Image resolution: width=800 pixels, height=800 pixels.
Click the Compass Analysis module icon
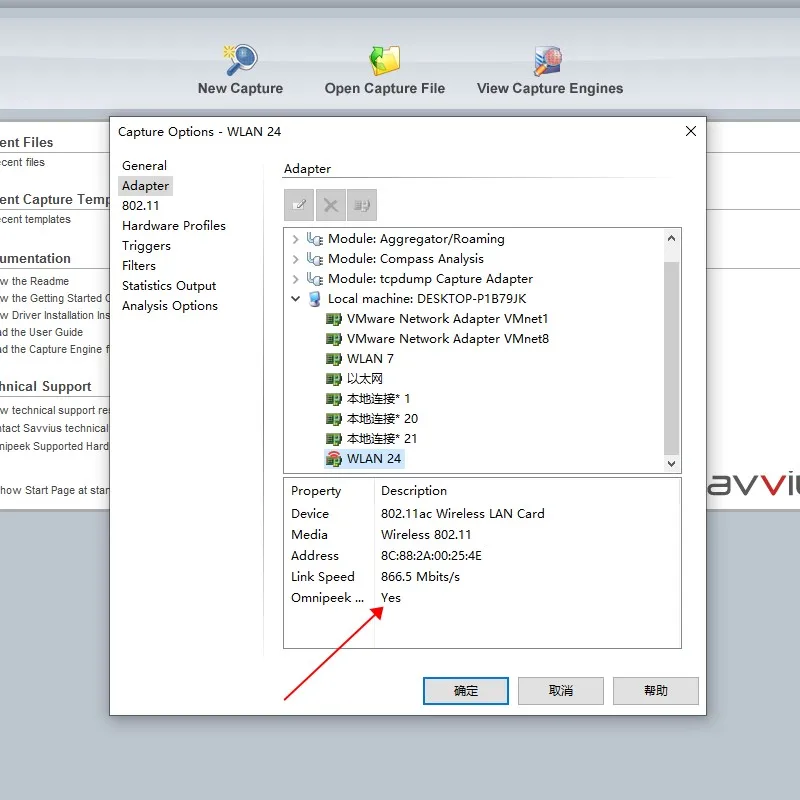pos(315,259)
